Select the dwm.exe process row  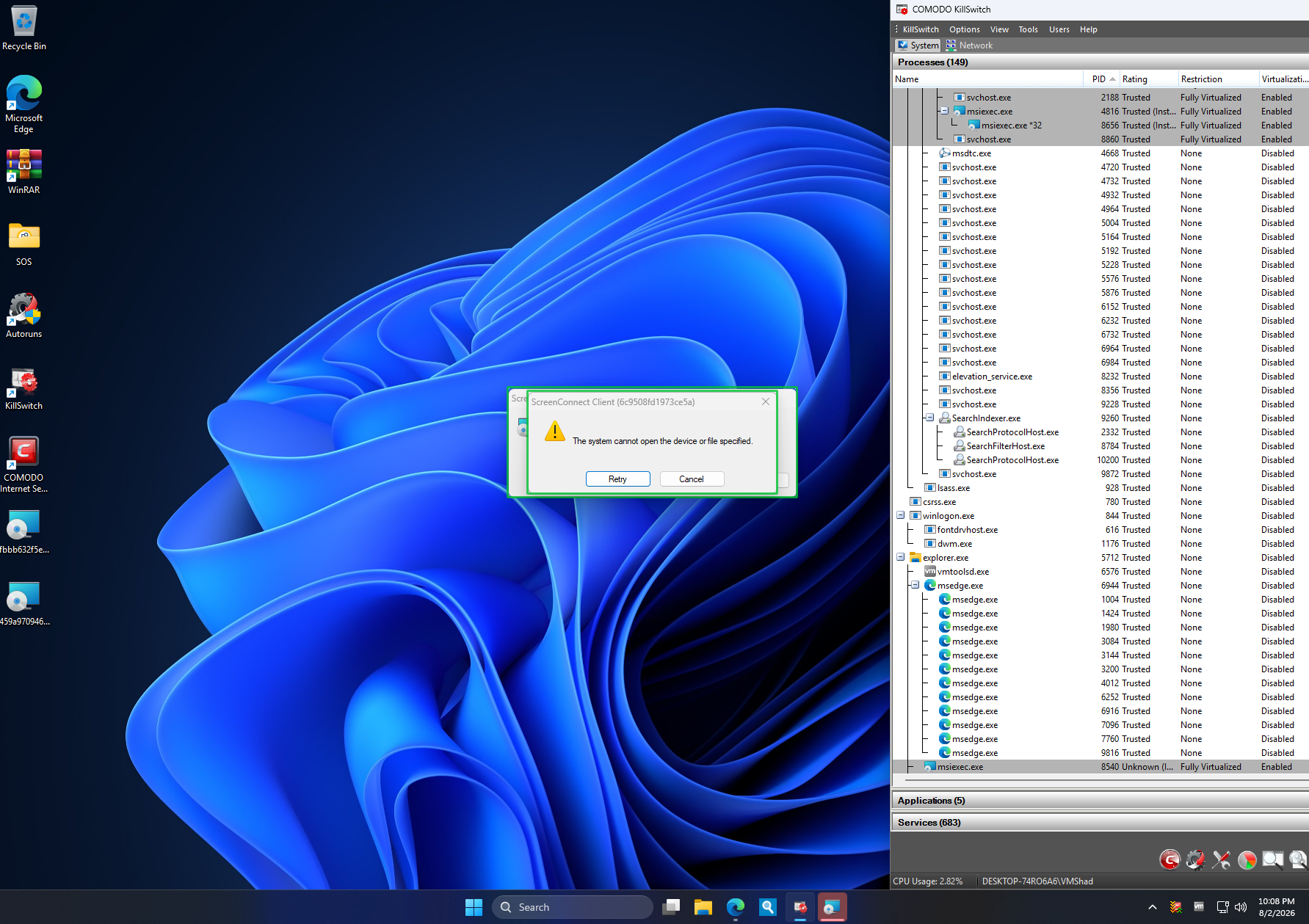[1100, 543]
